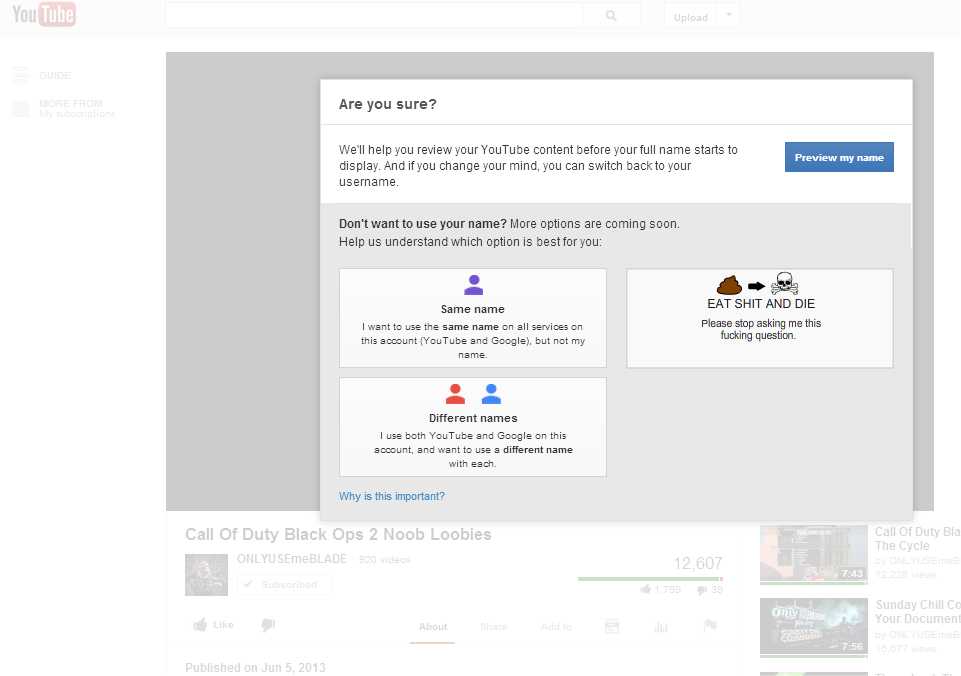Focus the YouTube search field
Viewport: 961px width, 676px height.
pyautogui.click(x=374, y=16)
